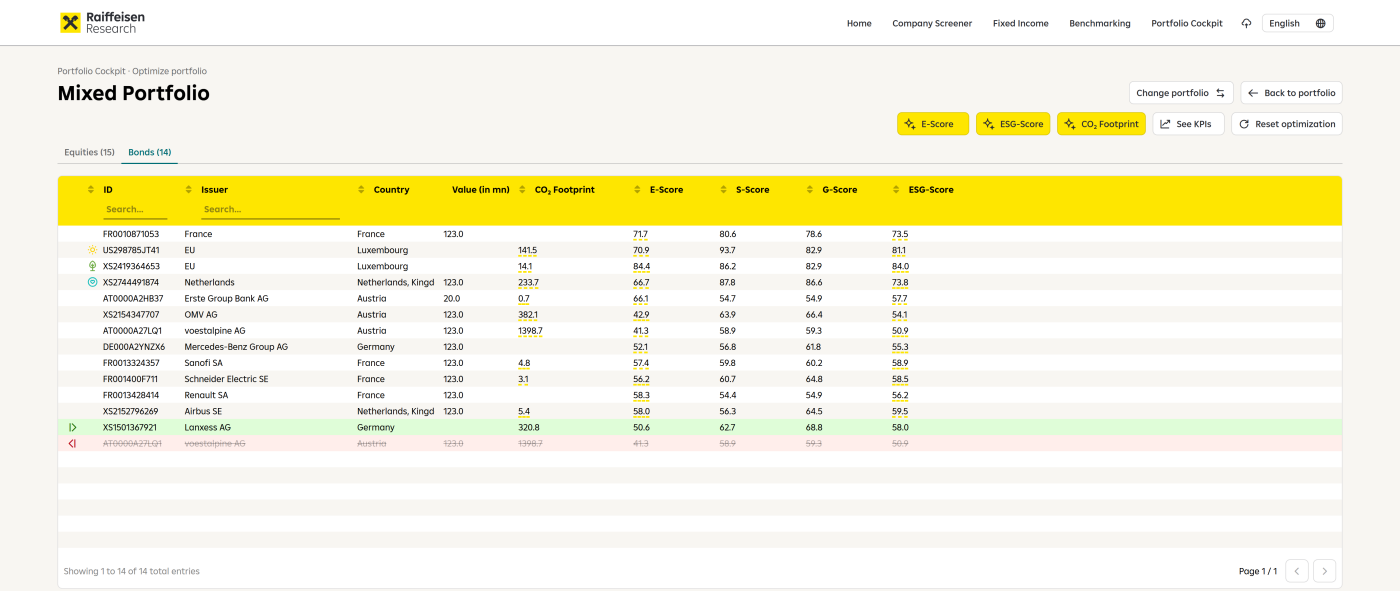Go to the next table page

1324,571
